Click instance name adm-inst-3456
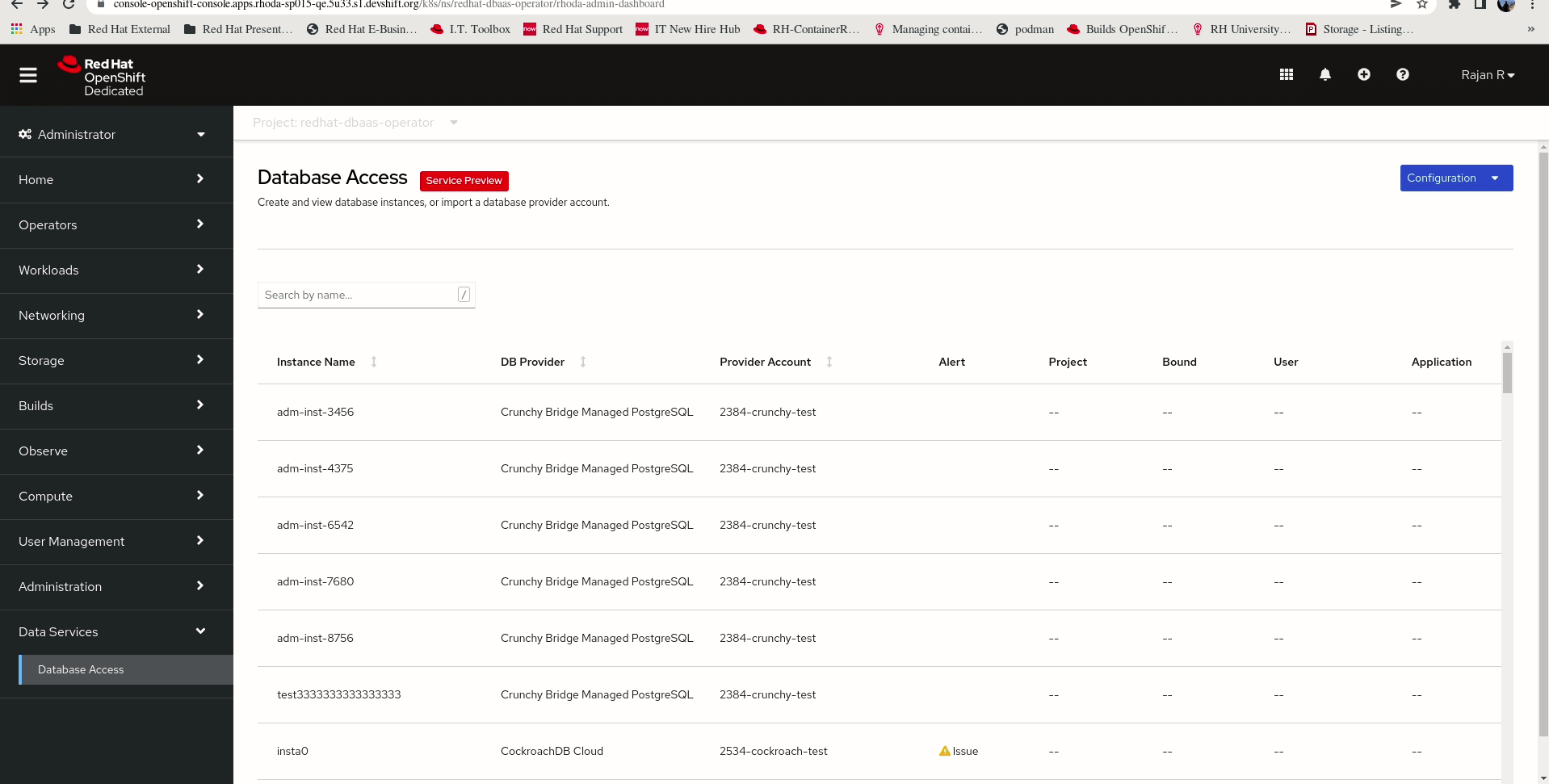The height and width of the screenshot is (784, 1549). tap(315, 412)
